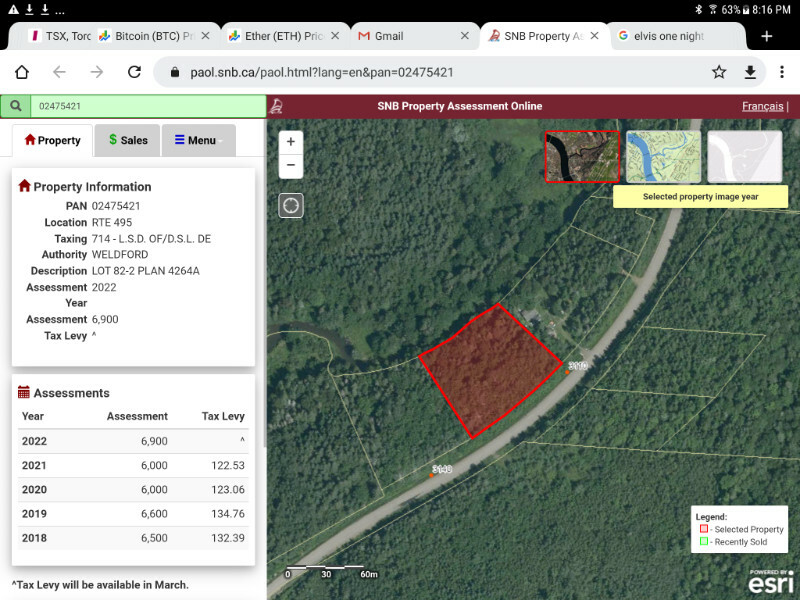800x600 pixels.
Task: Close the Ether (ETH) tab
Action: 335,36
